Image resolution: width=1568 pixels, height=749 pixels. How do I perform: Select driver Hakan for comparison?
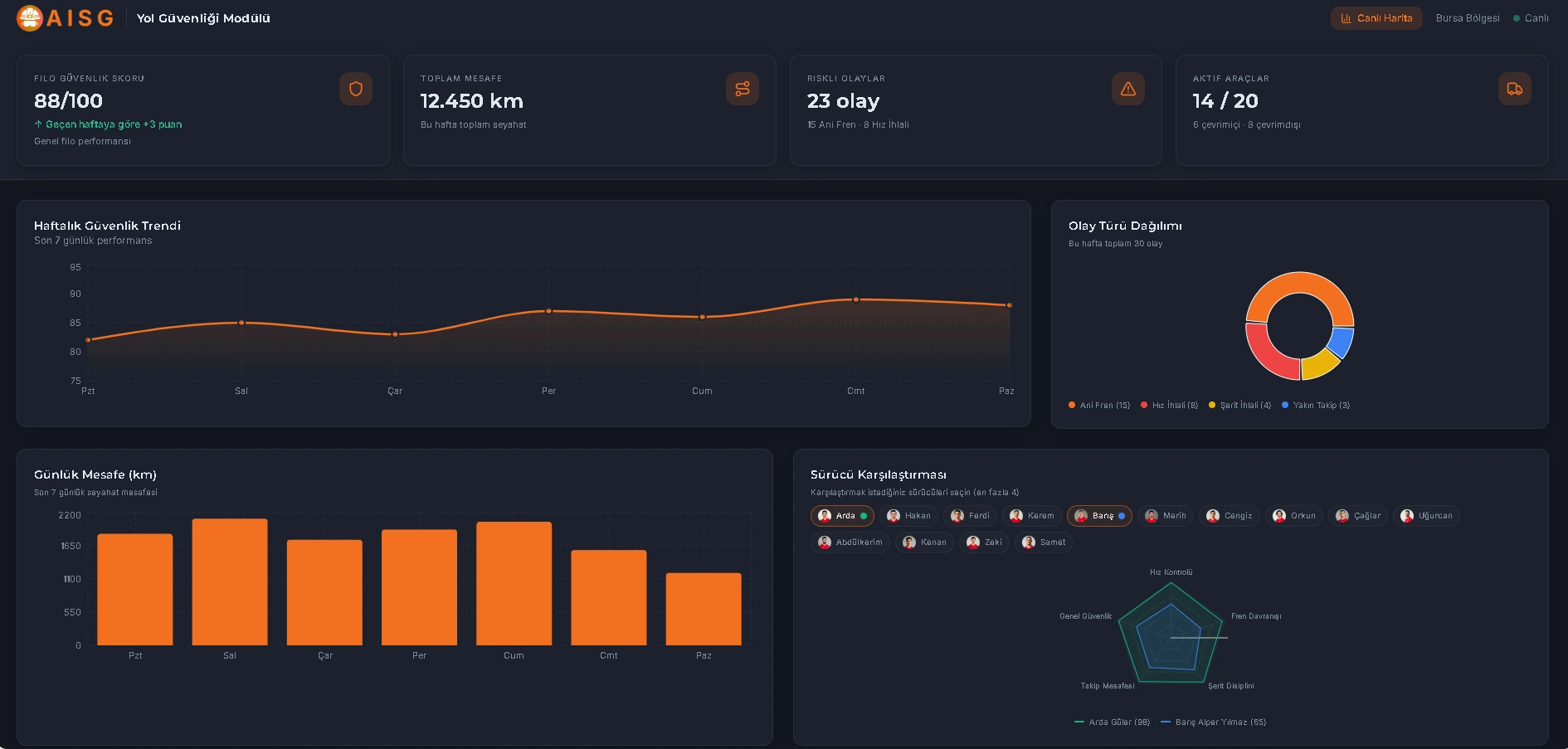coord(908,516)
